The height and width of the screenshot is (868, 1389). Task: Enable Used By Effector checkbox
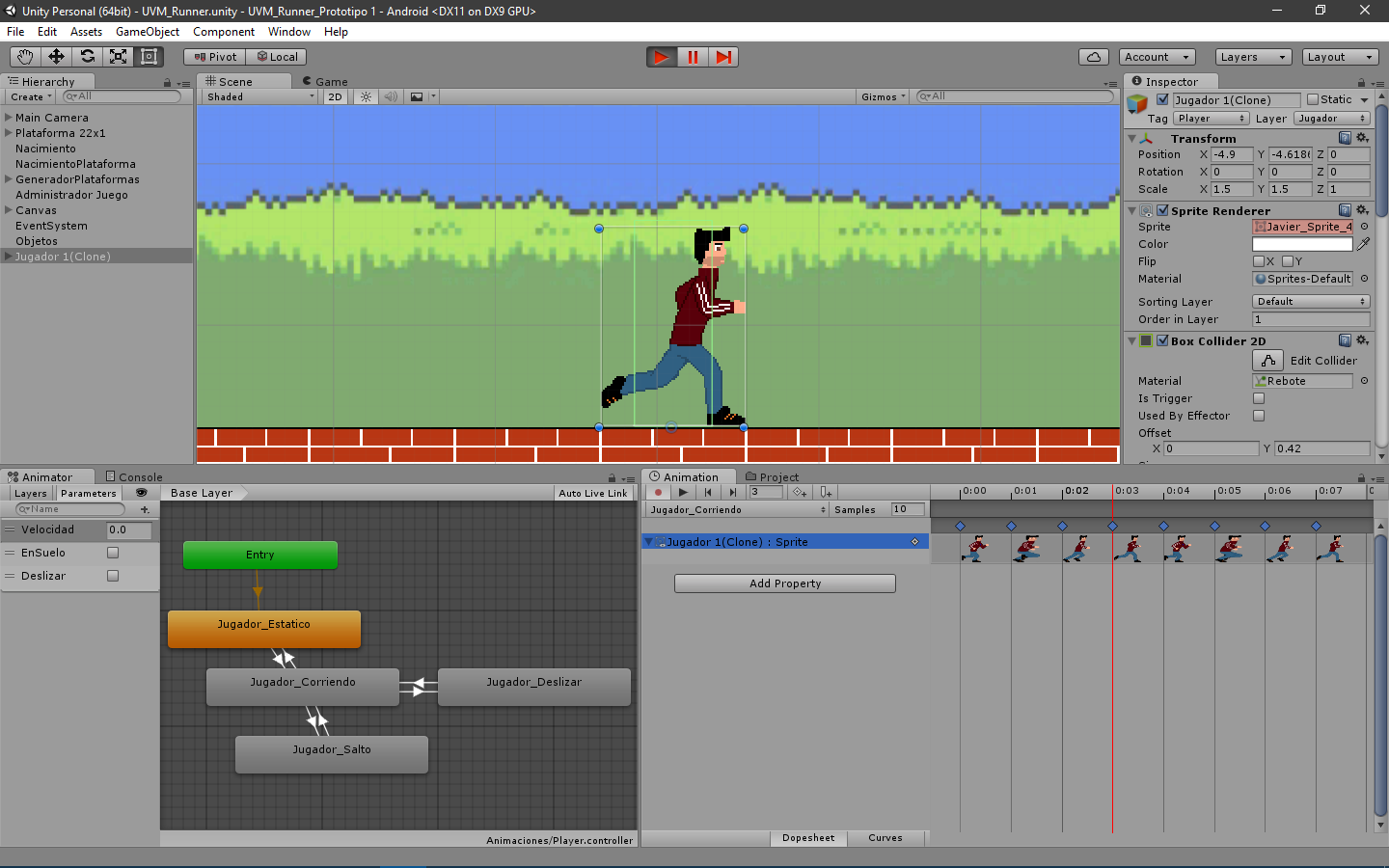(x=1259, y=416)
